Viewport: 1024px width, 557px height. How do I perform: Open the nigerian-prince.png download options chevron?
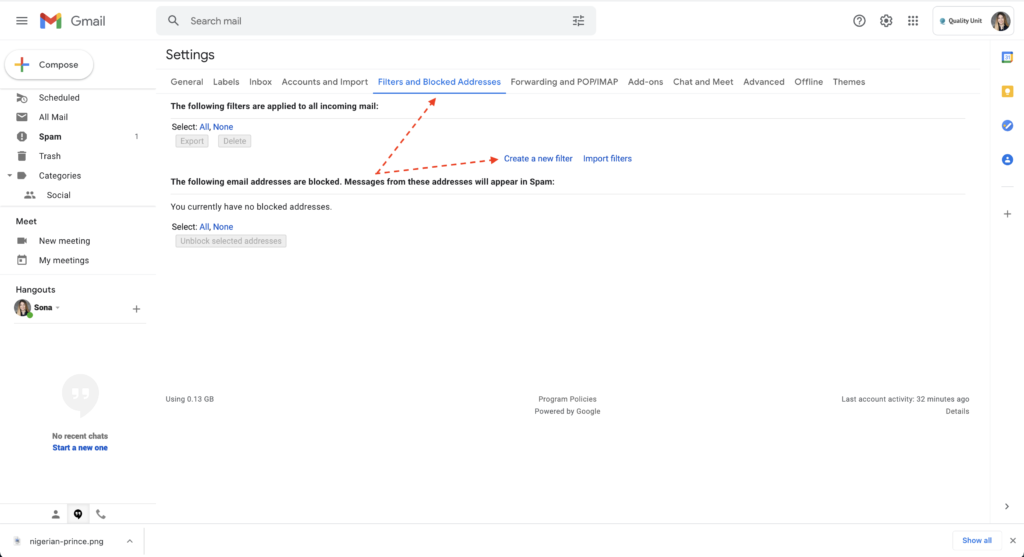click(x=129, y=541)
